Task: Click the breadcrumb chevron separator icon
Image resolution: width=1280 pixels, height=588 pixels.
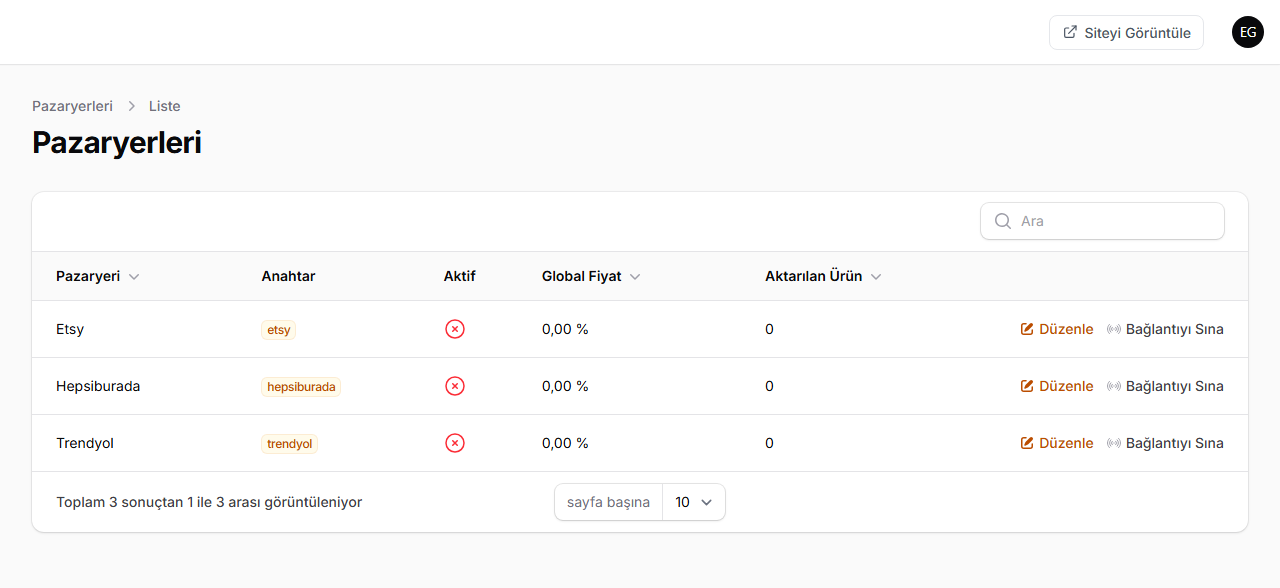Action: (131, 106)
